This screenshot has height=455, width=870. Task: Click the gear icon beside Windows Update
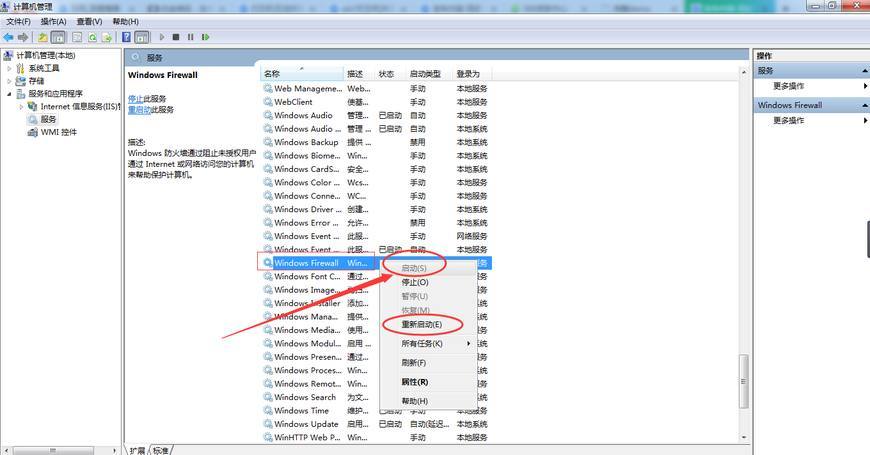tap(268, 424)
